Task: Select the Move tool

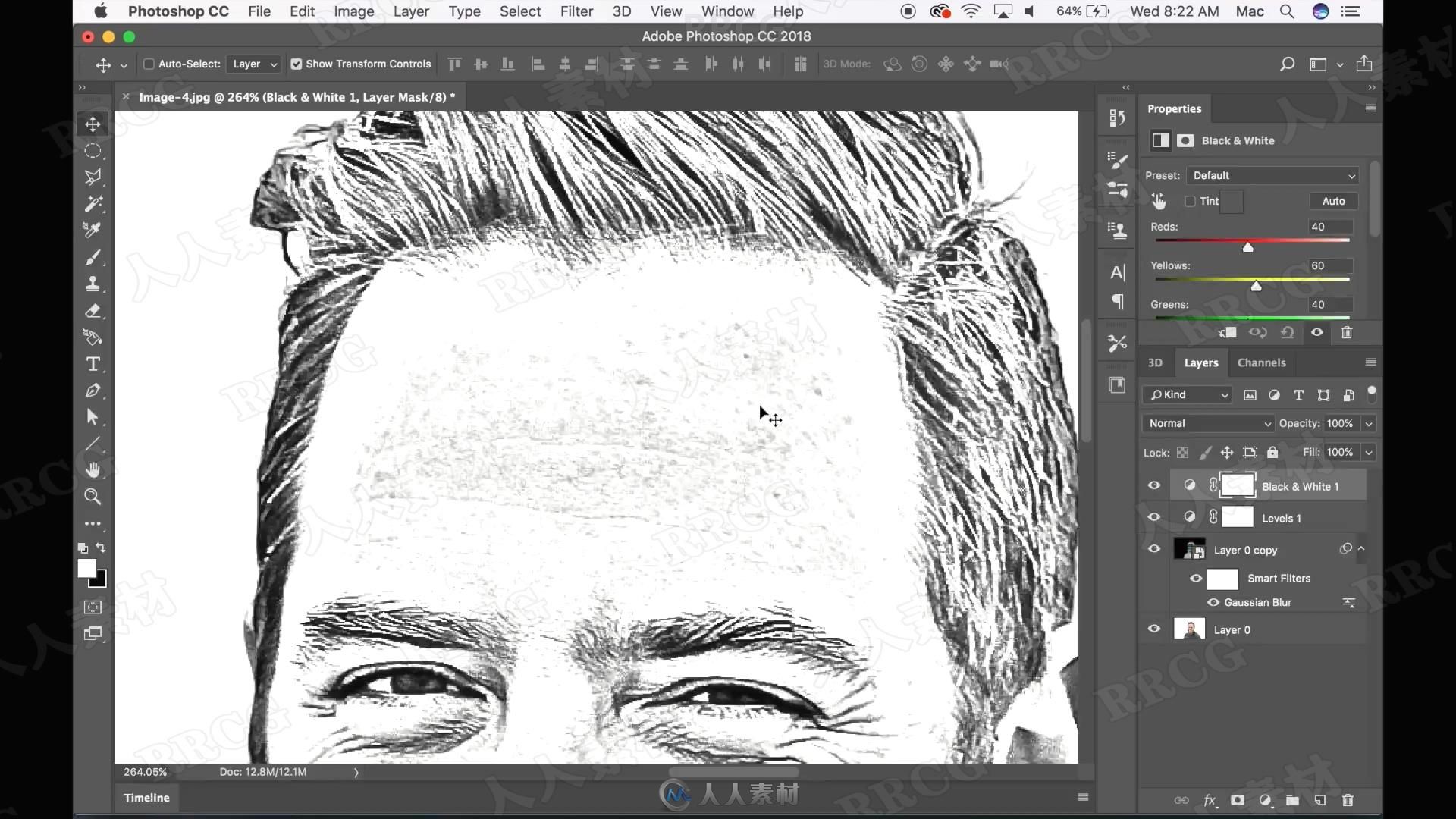Action: tap(93, 123)
